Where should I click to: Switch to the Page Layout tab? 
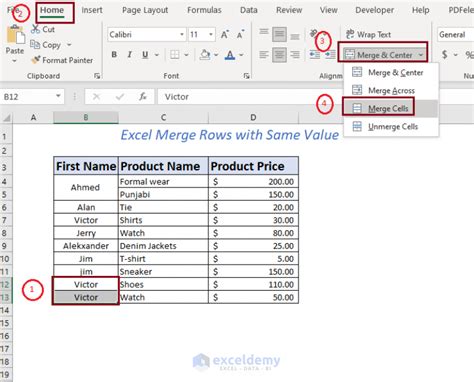(145, 10)
